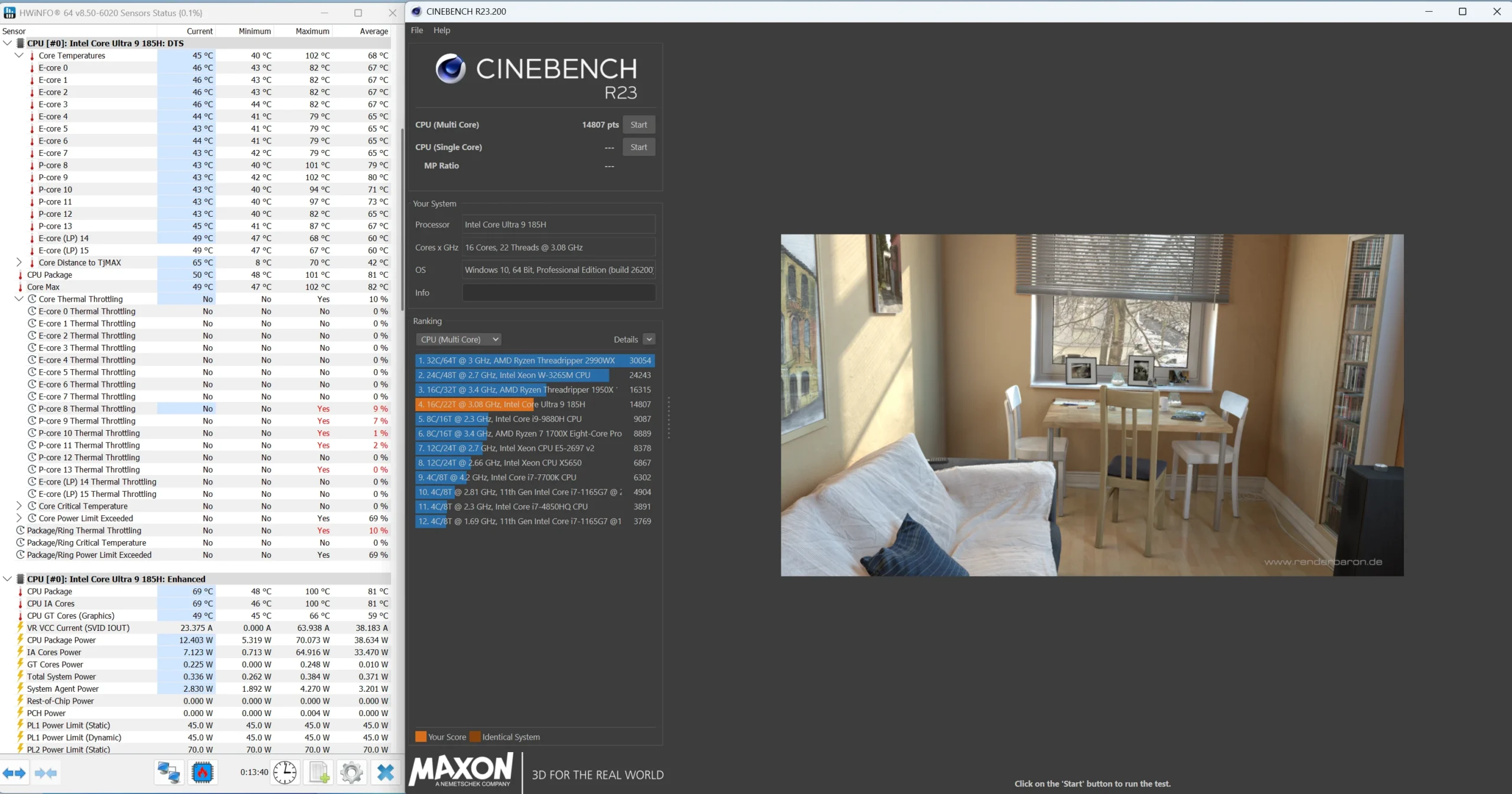Click the clock icon to reset elapsed time

(x=285, y=773)
